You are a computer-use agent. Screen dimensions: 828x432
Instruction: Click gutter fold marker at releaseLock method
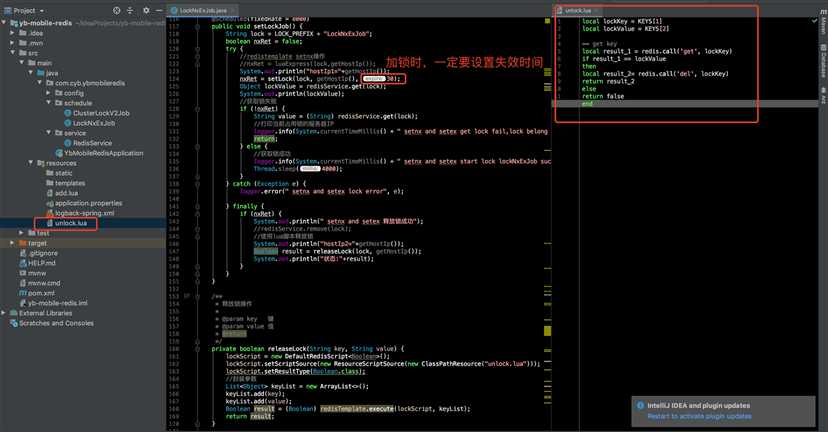[197, 349]
